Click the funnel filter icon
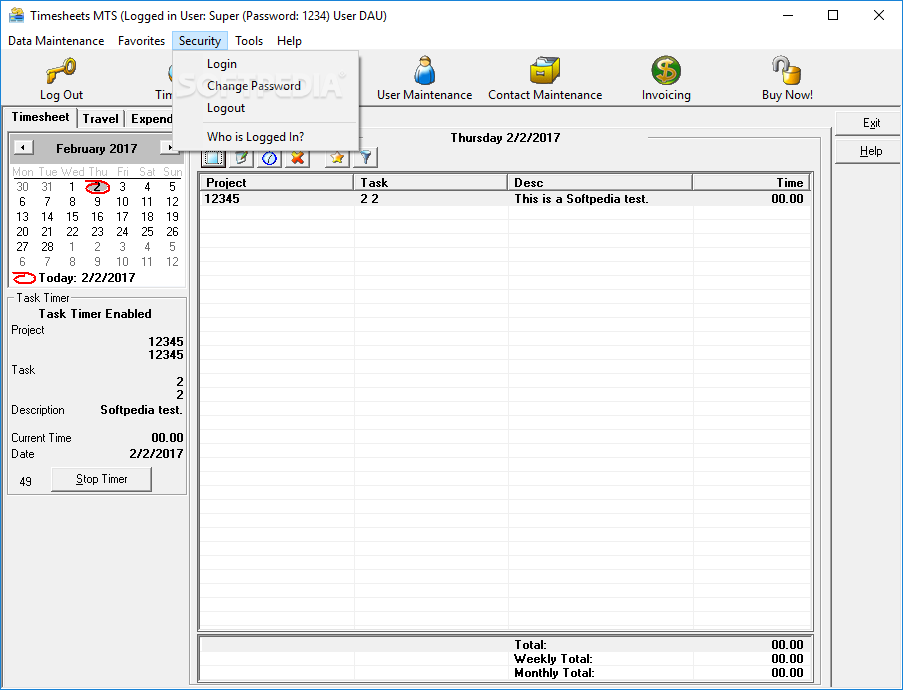903x690 pixels. pyautogui.click(x=366, y=158)
